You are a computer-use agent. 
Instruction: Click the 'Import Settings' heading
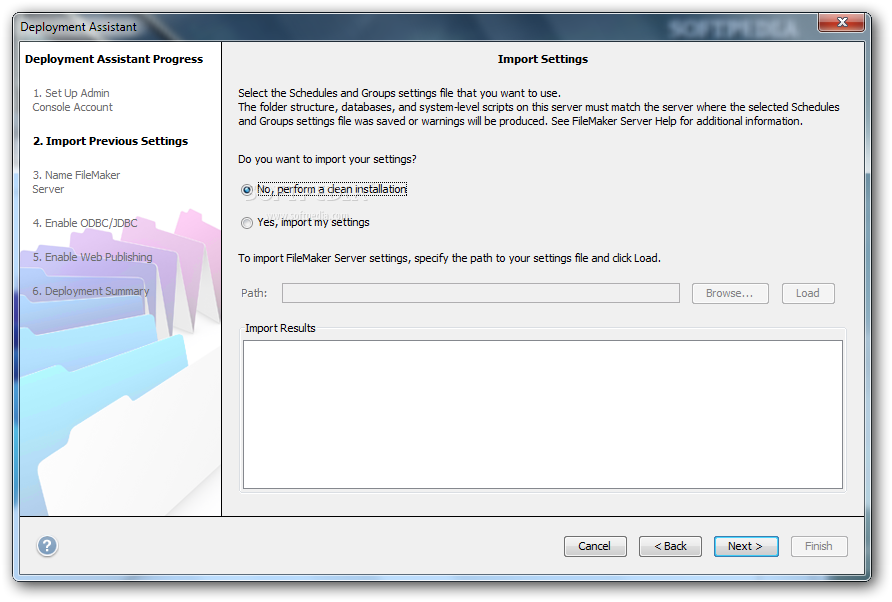[543, 59]
